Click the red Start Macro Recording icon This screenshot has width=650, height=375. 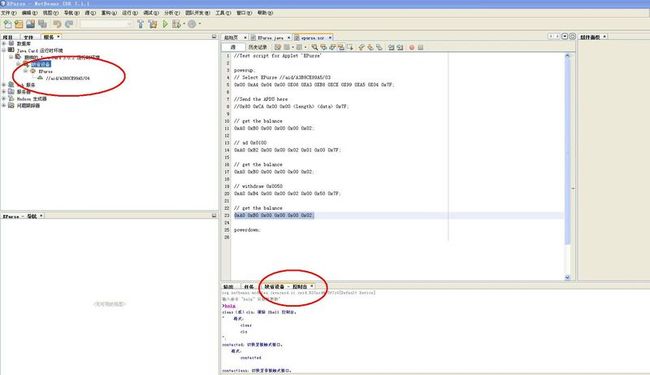(x=412, y=47)
